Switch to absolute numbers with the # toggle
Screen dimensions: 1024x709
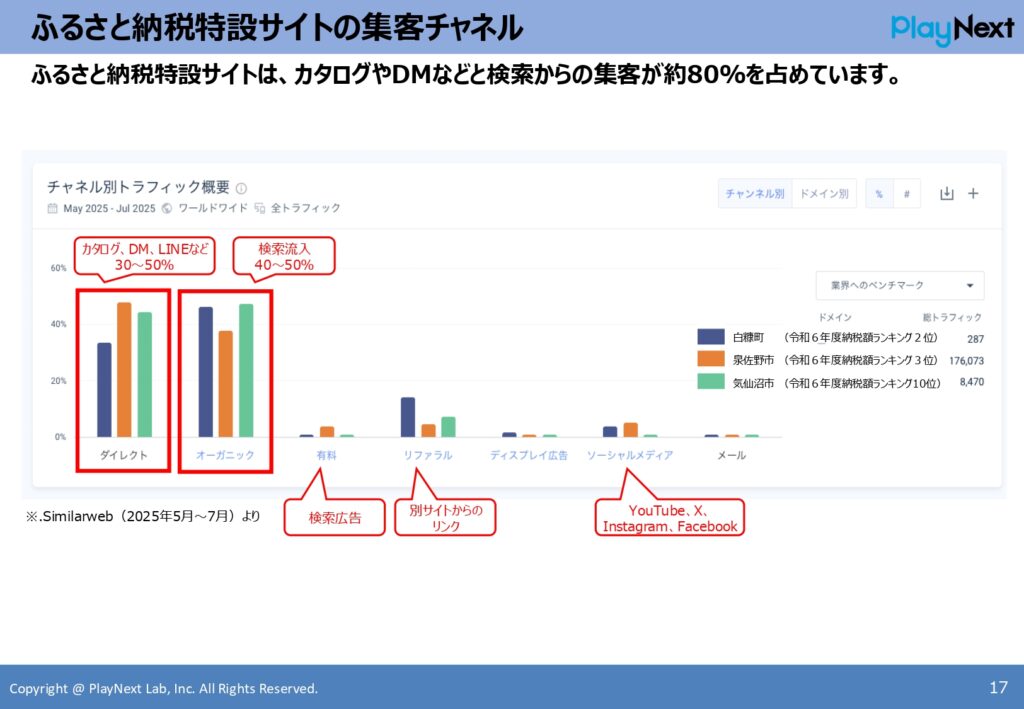click(906, 193)
